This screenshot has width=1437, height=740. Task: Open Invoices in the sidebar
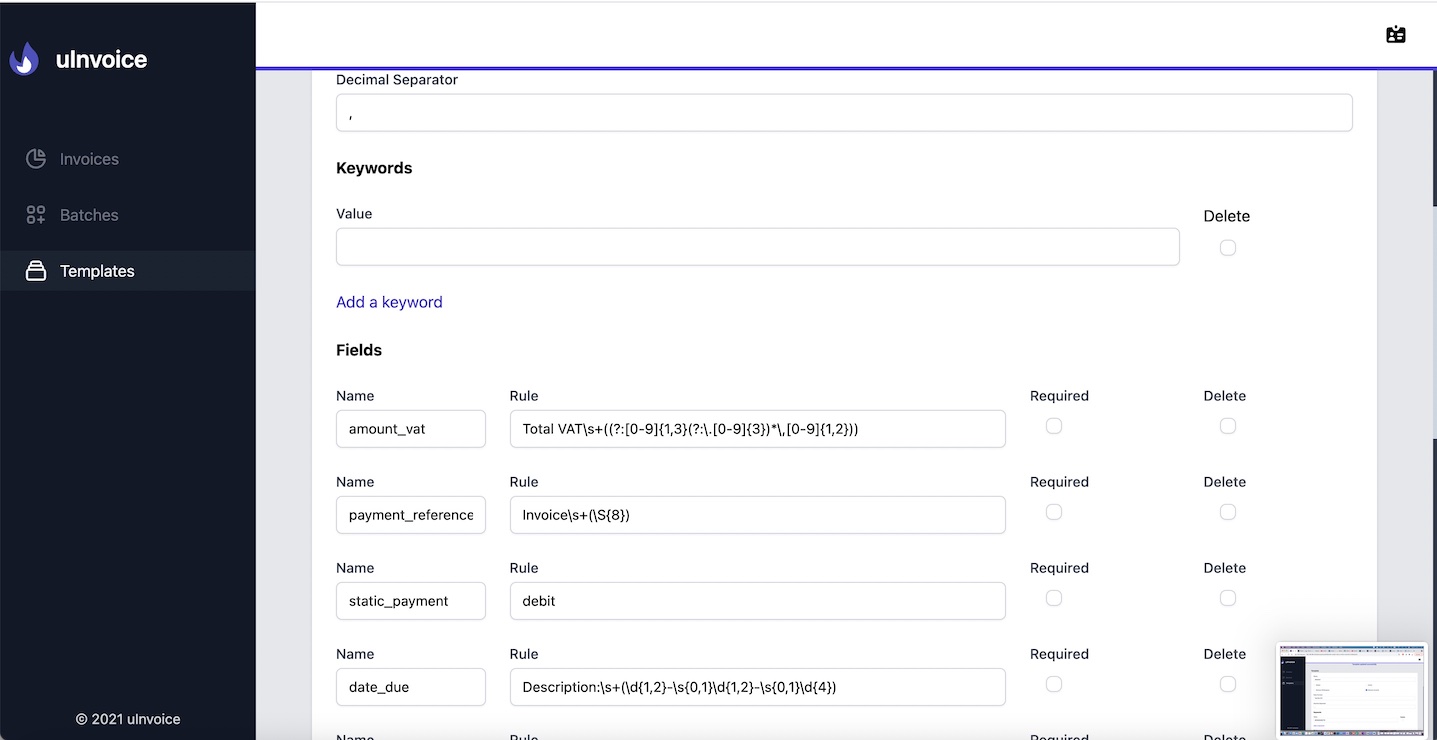(89, 159)
